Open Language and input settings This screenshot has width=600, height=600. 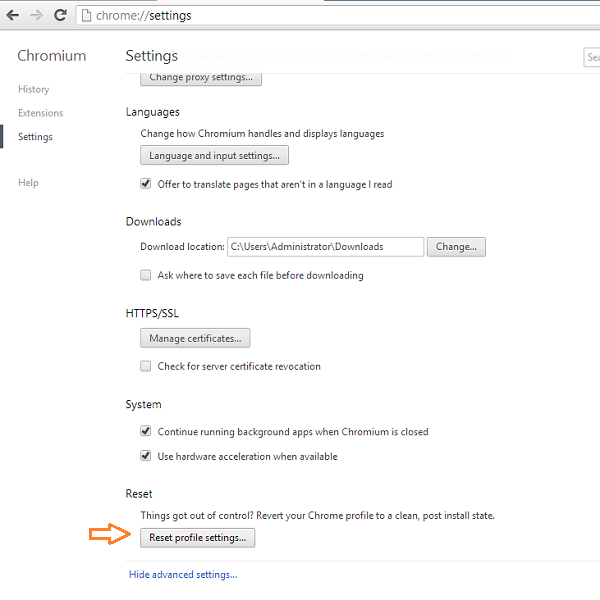click(214, 155)
